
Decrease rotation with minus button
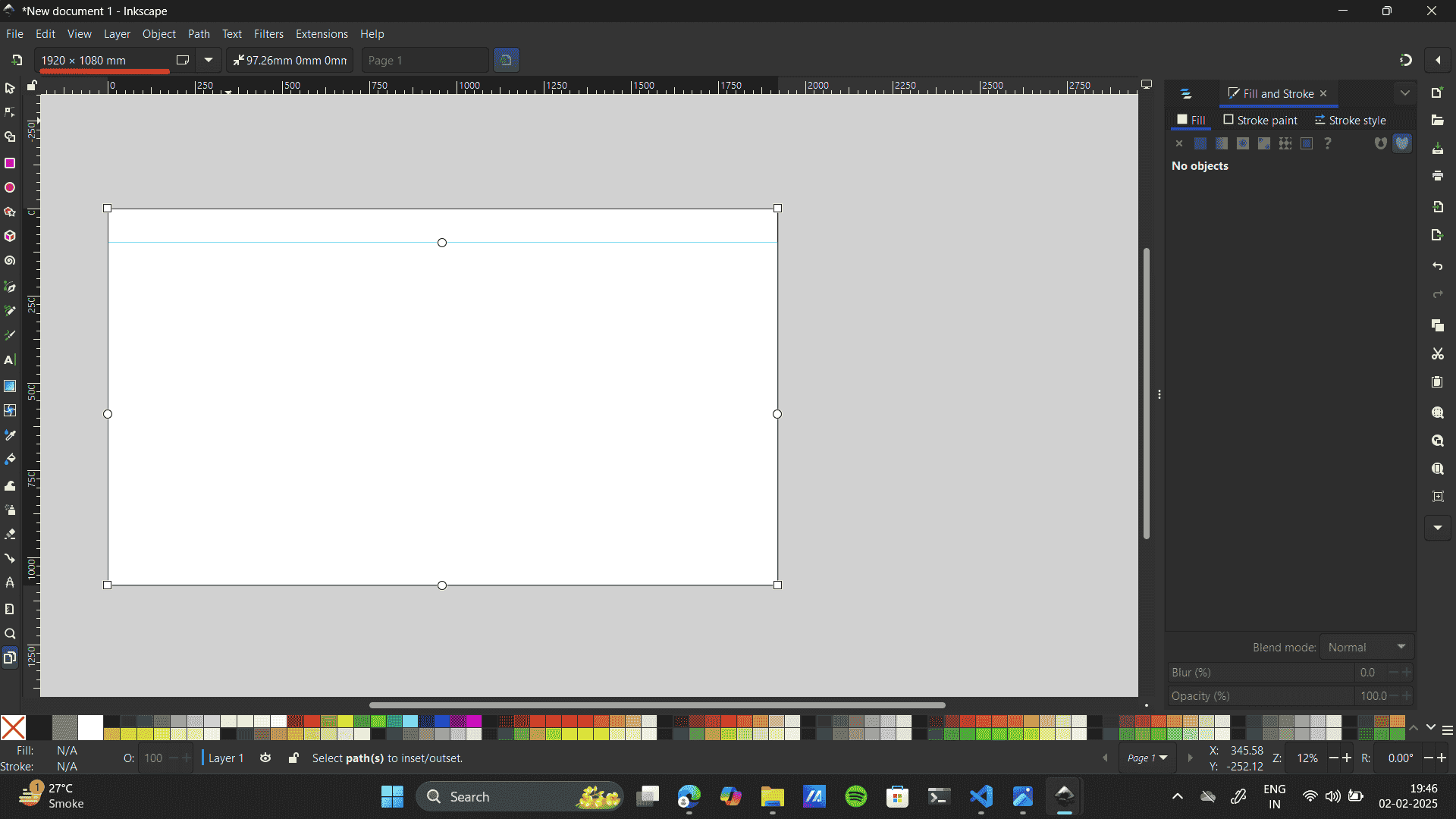coord(1429,758)
